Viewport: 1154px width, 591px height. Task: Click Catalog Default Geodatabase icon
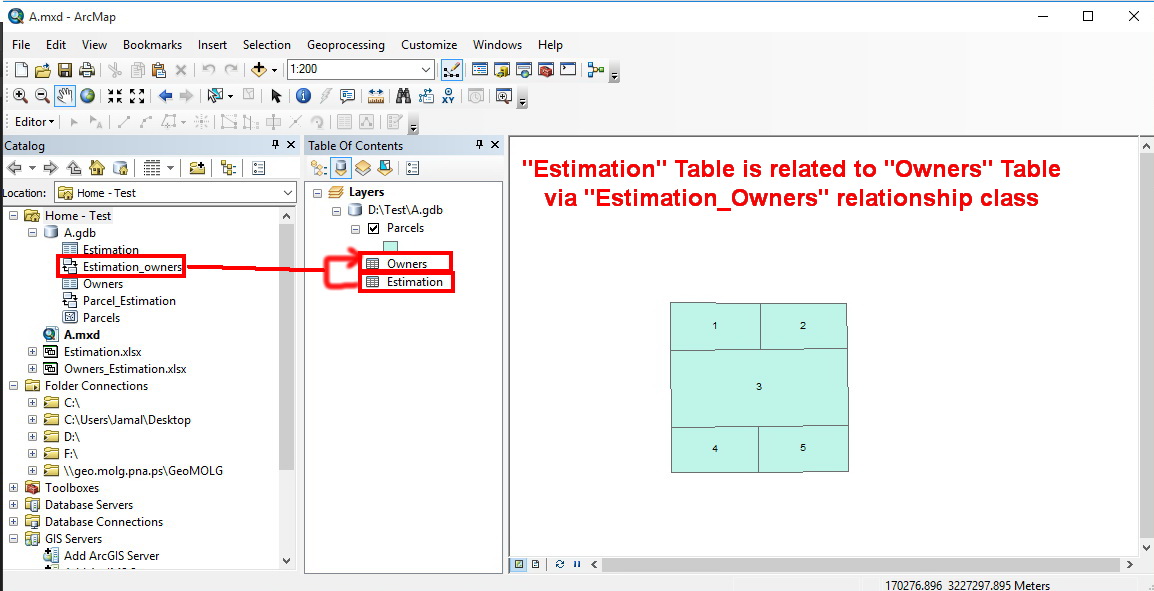click(120, 168)
